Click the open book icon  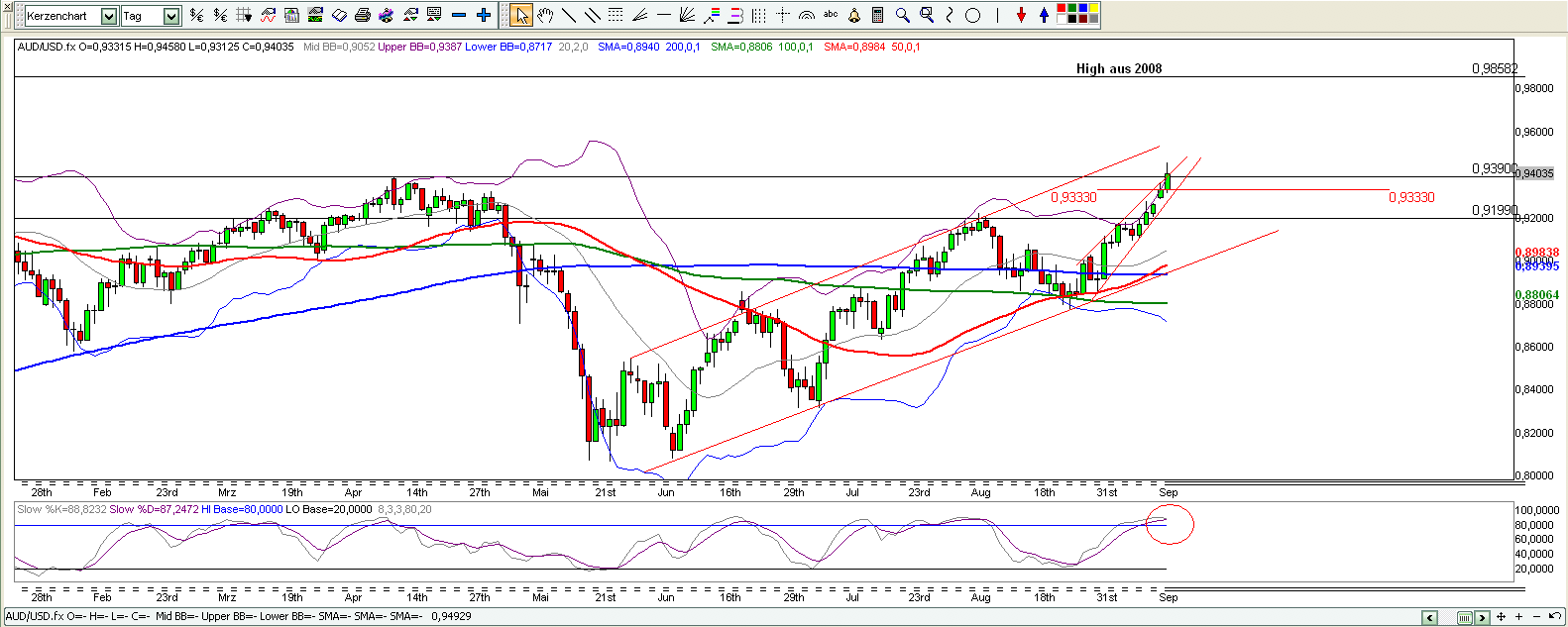[339, 16]
